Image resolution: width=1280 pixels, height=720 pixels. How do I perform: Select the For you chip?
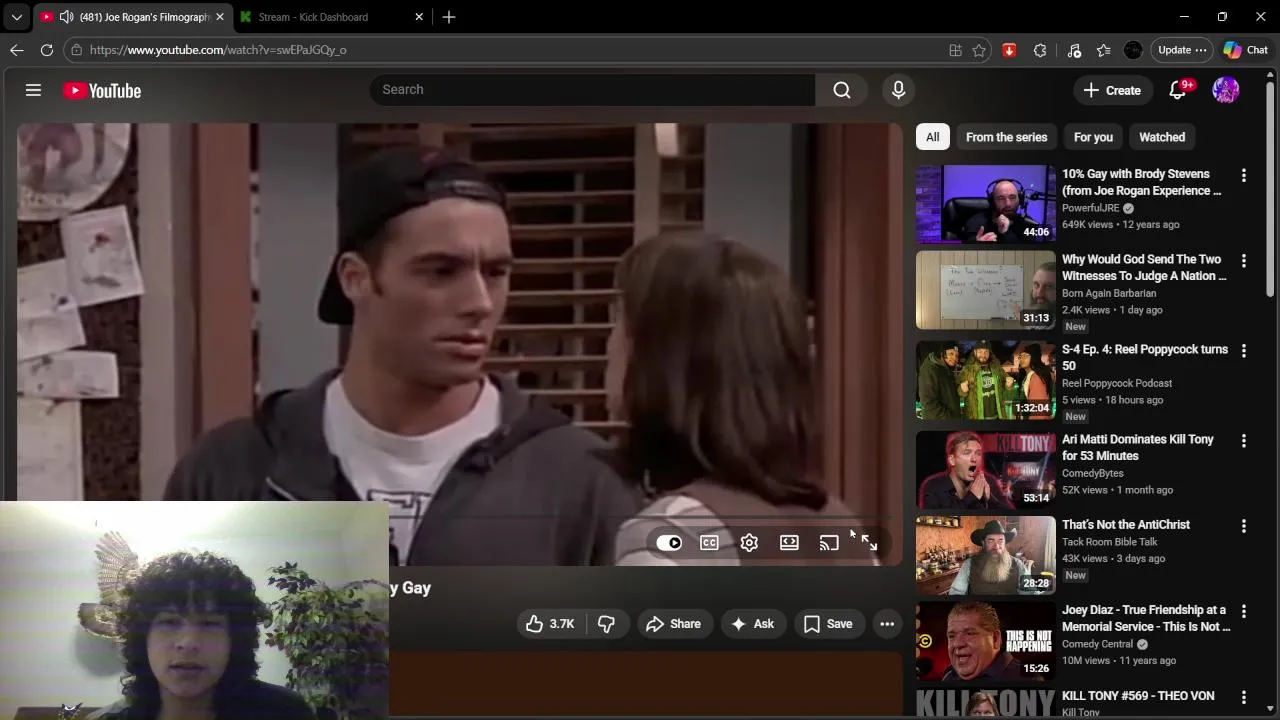click(x=1093, y=137)
